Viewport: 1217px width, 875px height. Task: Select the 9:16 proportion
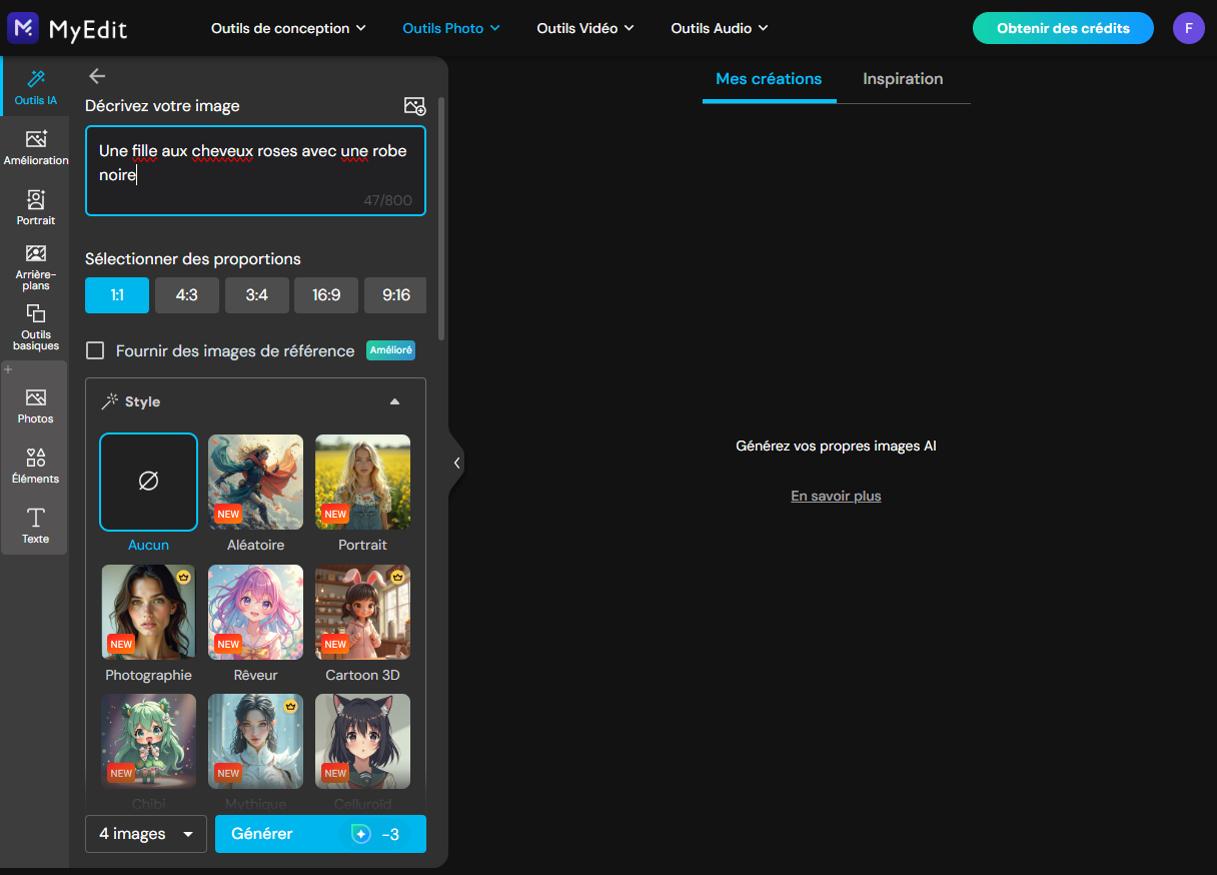click(396, 295)
